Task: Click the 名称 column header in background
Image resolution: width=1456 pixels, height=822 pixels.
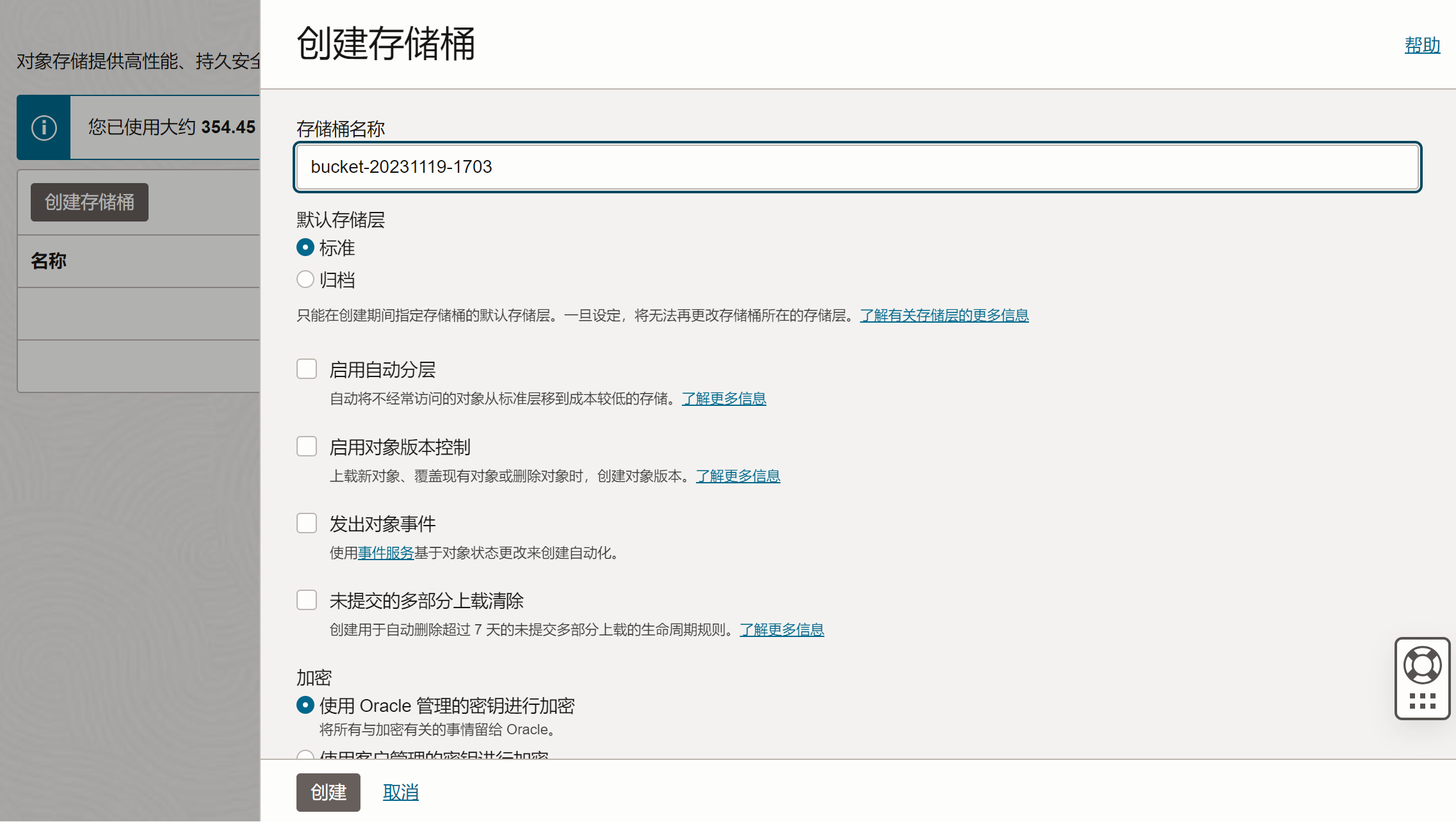Action: 49,261
